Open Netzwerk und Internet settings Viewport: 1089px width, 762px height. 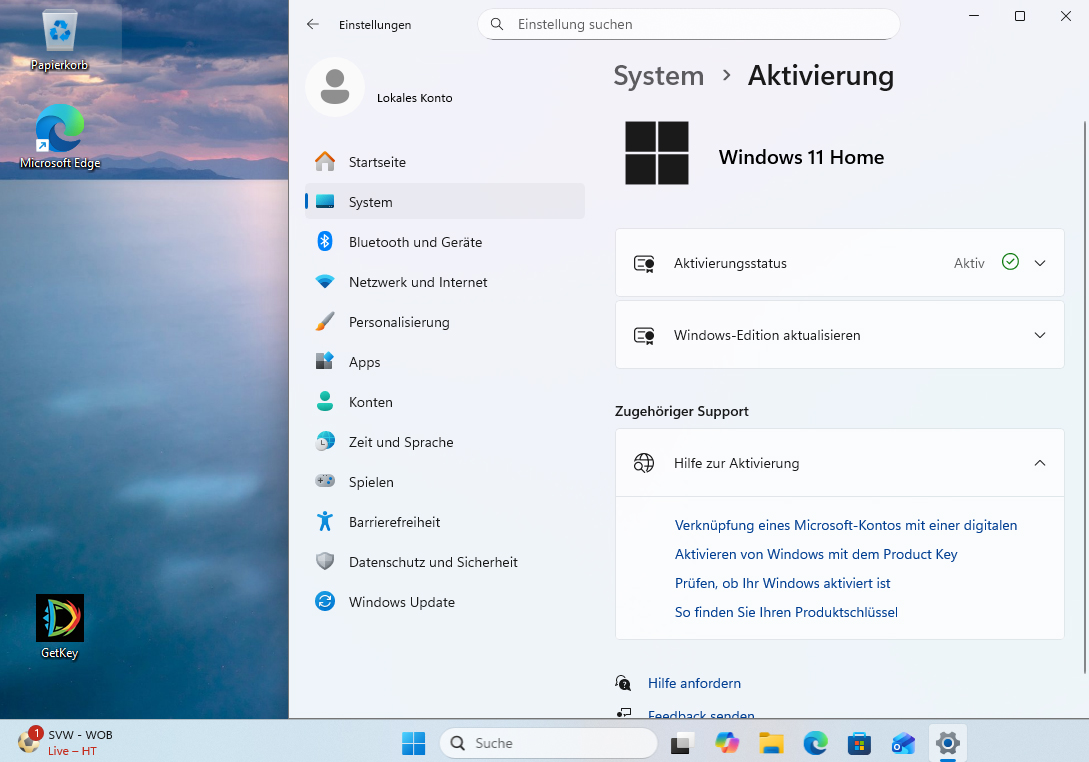click(418, 282)
